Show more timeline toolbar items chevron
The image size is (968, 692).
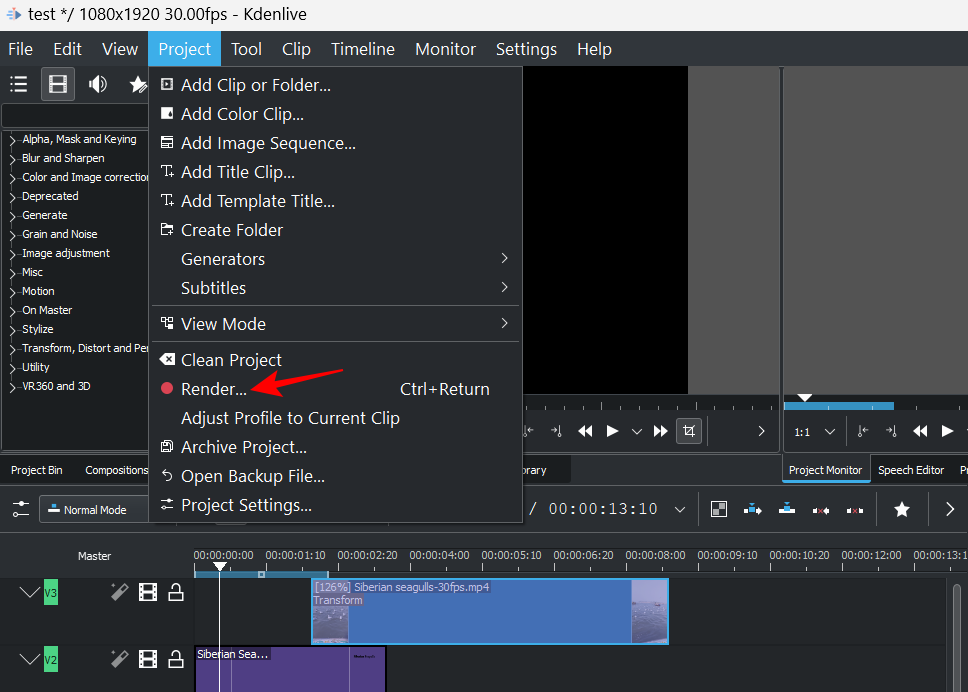click(x=949, y=509)
